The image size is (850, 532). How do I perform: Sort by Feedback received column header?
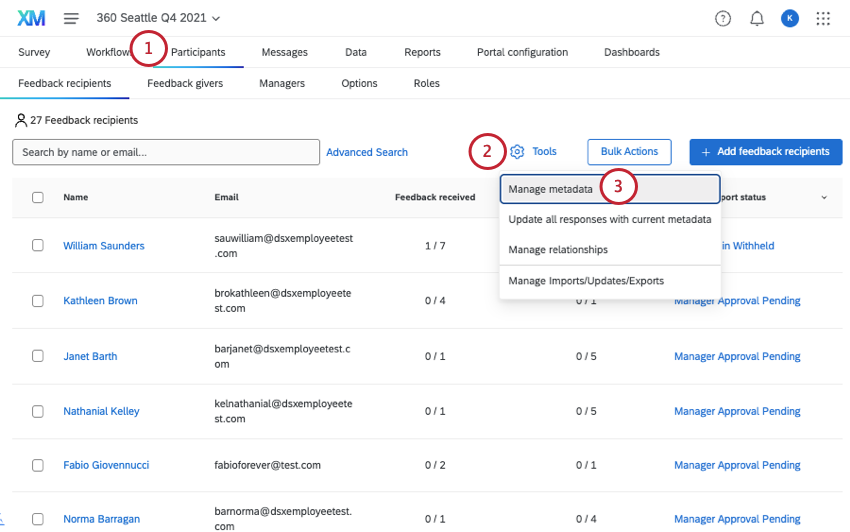pyautogui.click(x=435, y=197)
